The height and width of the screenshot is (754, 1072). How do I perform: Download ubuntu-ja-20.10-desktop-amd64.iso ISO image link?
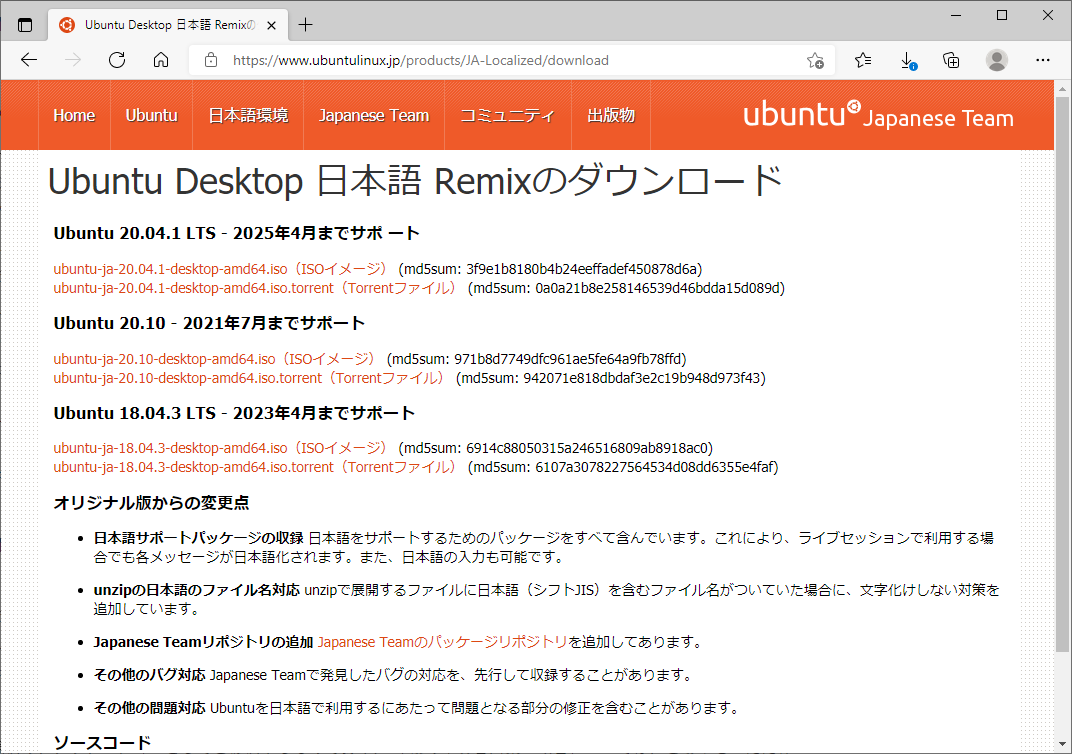[215, 359]
